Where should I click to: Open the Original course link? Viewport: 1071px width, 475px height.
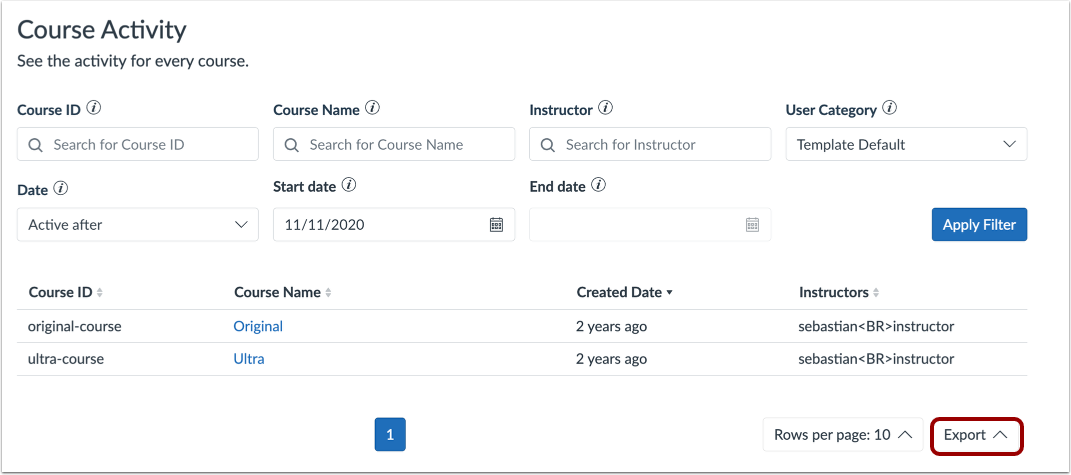click(x=258, y=326)
